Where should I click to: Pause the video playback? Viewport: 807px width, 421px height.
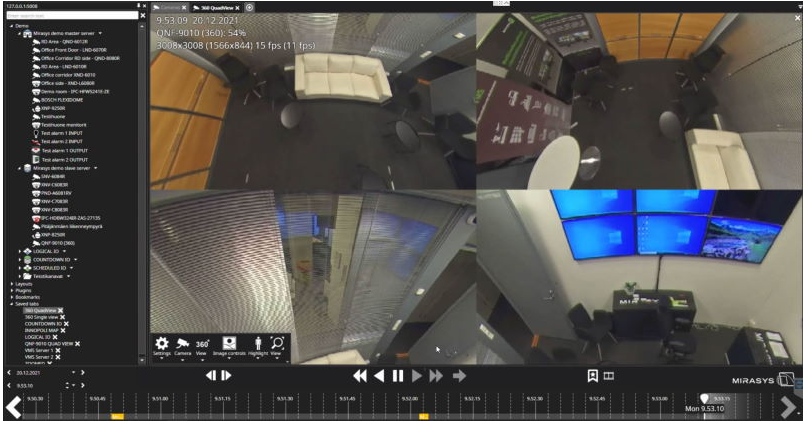point(397,375)
